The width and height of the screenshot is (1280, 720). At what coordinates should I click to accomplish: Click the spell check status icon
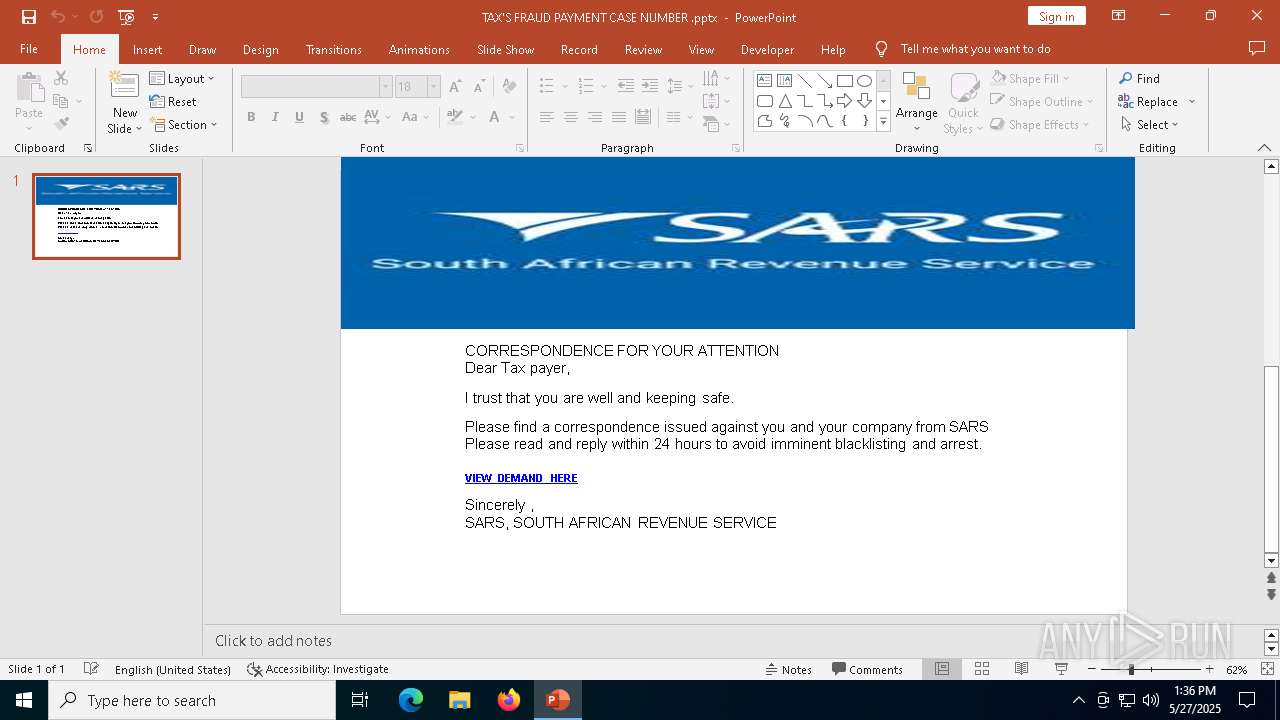click(x=91, y=669)
